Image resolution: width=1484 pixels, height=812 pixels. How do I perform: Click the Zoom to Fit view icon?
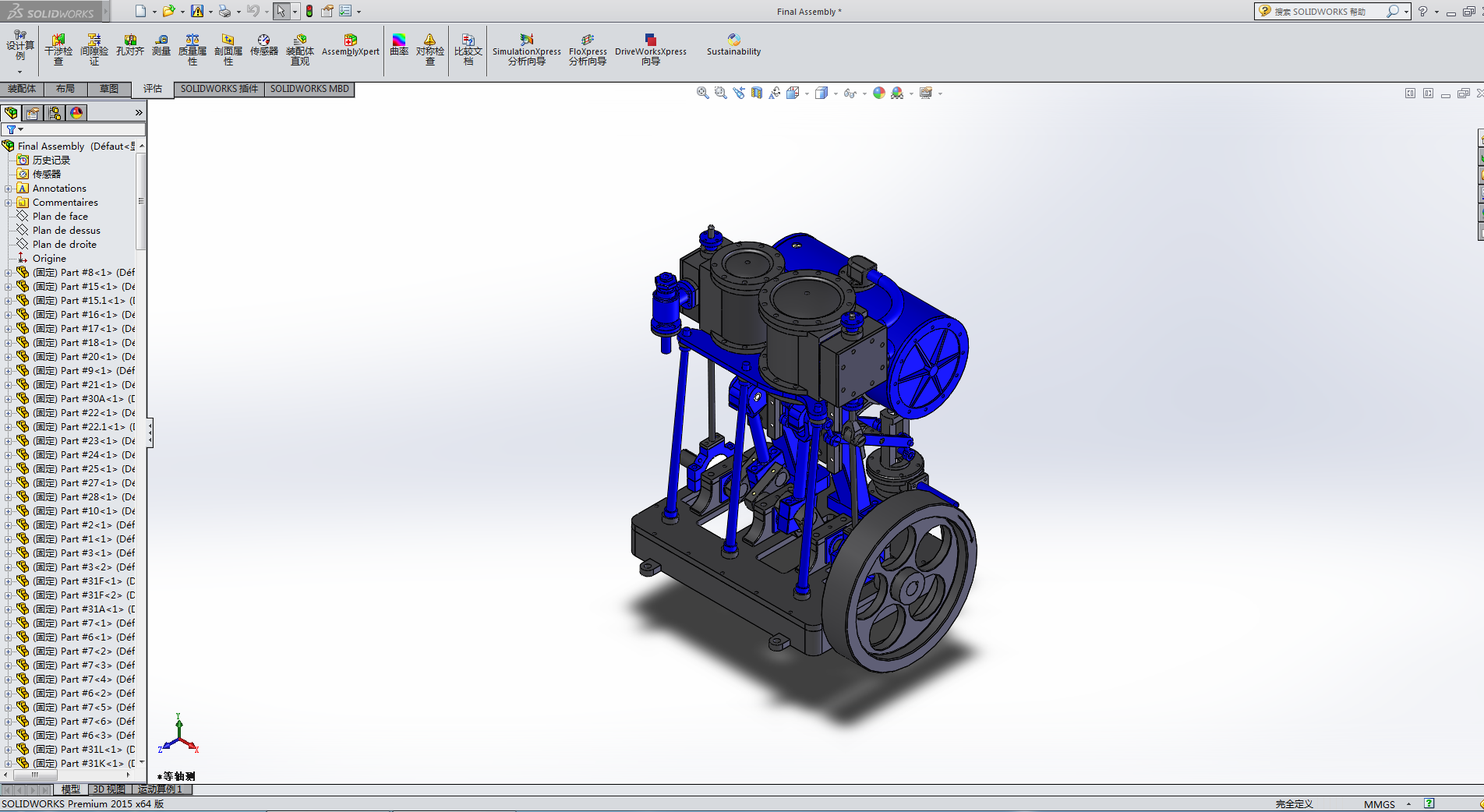tap(702, 93)
